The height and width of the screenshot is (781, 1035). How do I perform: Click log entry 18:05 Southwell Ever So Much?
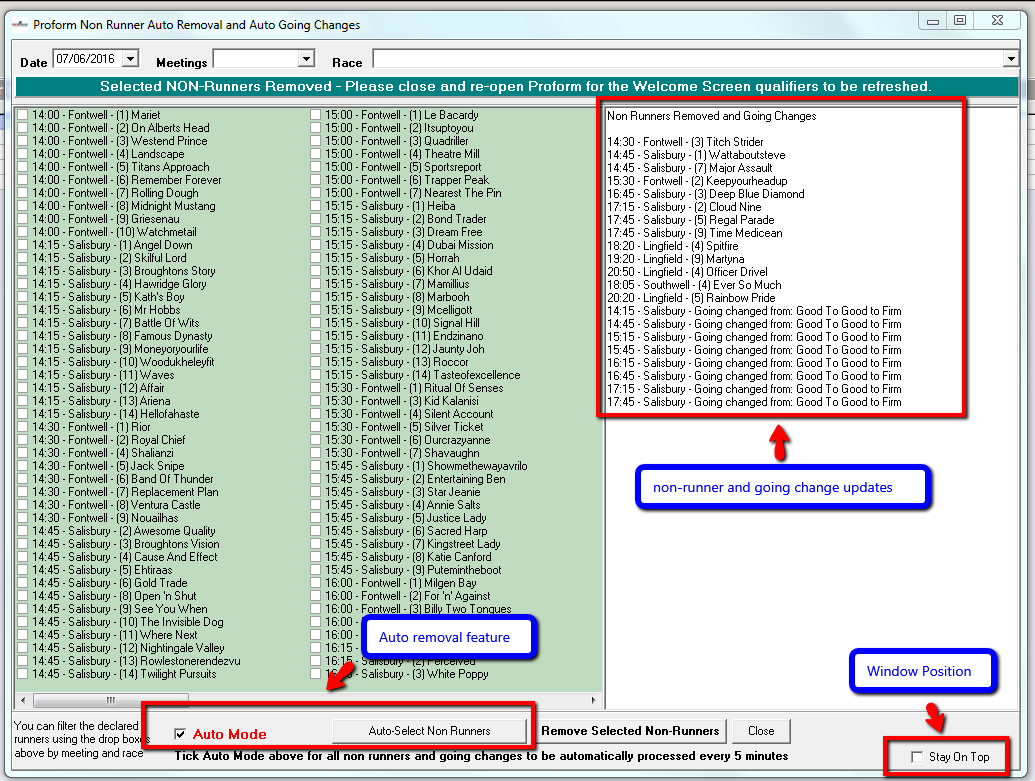tap(694, 285)
